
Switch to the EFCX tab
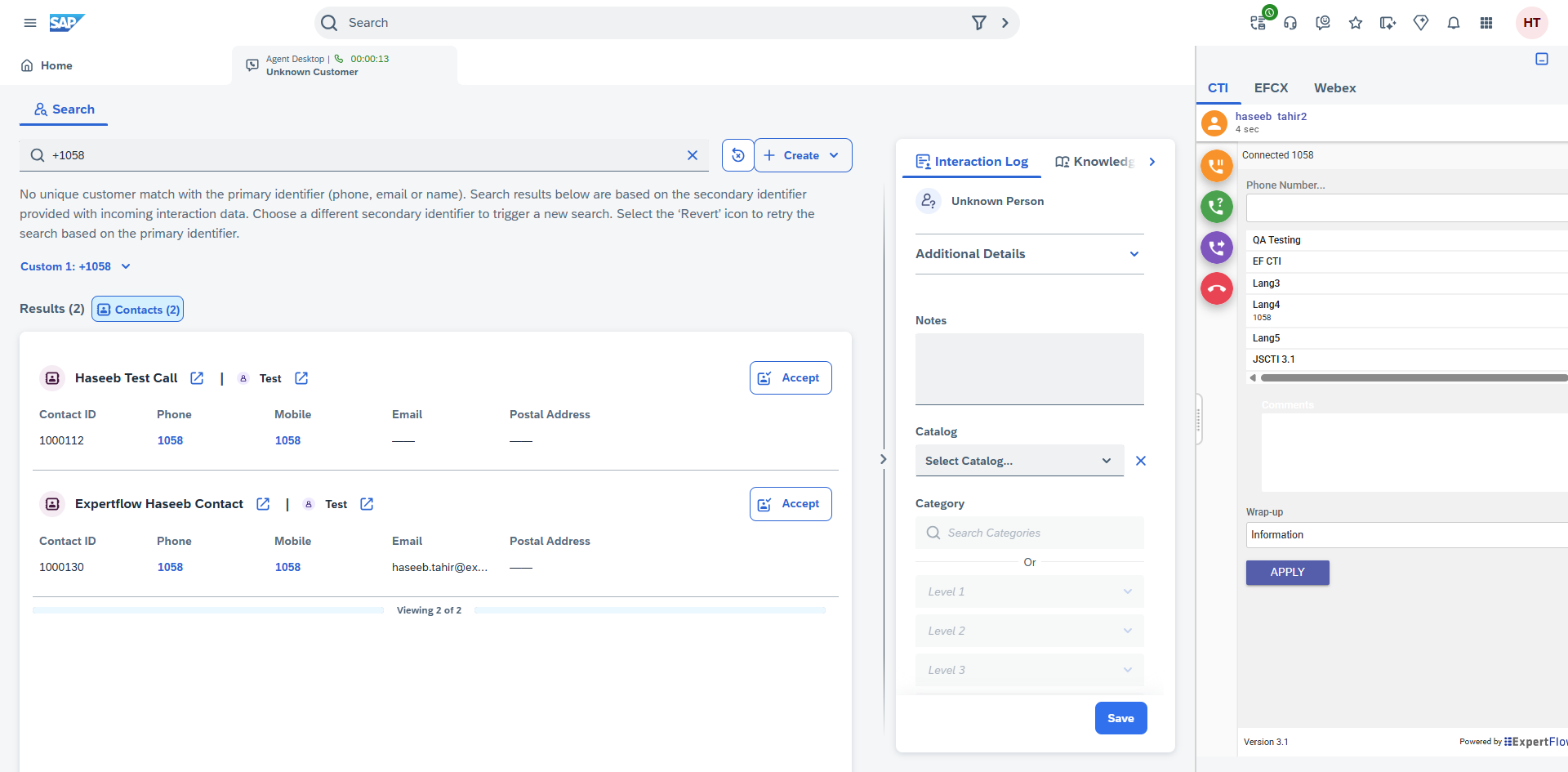[x=1271, y=88]
